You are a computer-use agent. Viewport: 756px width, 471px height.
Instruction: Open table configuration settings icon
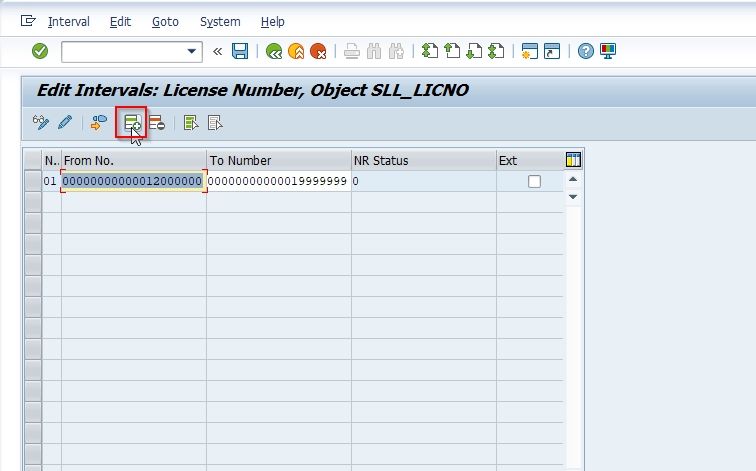coord(573,160)
